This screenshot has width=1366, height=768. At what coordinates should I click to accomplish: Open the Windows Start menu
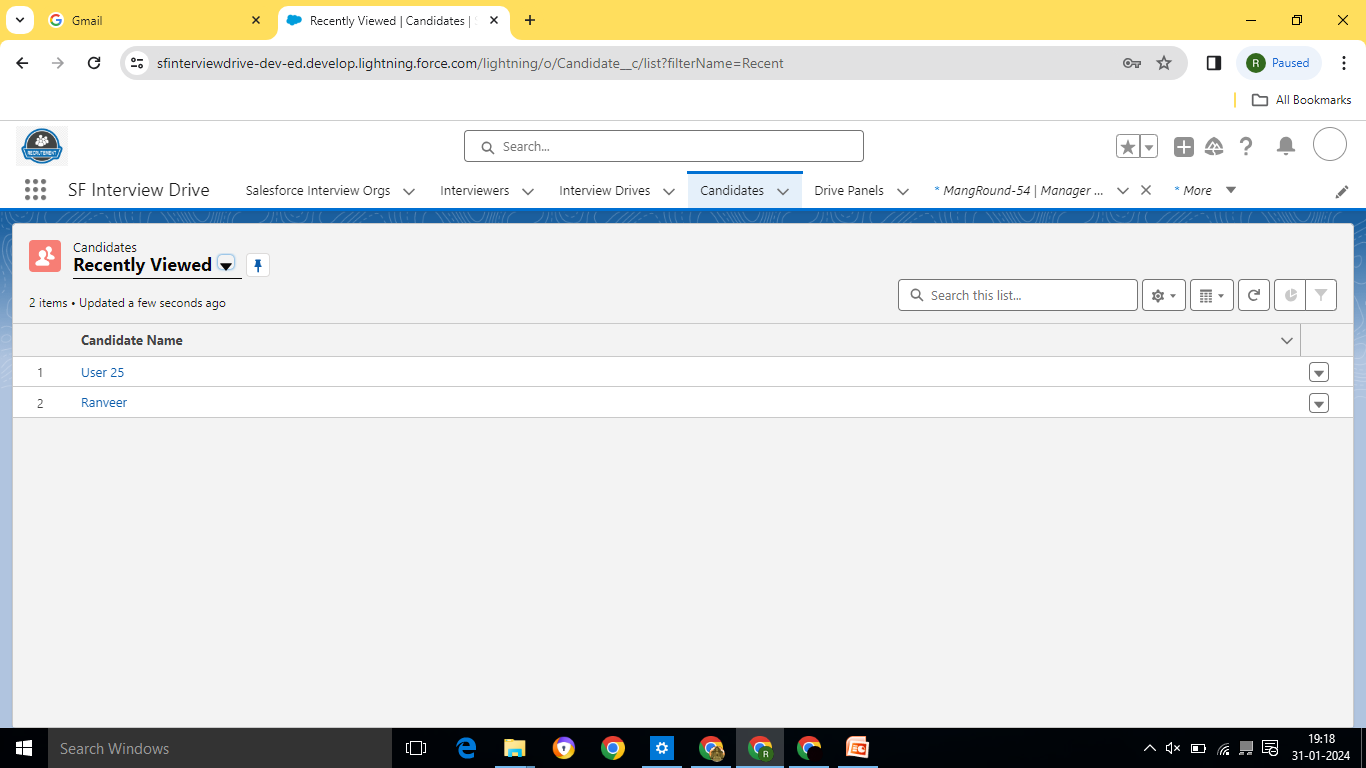pos(24,748)
